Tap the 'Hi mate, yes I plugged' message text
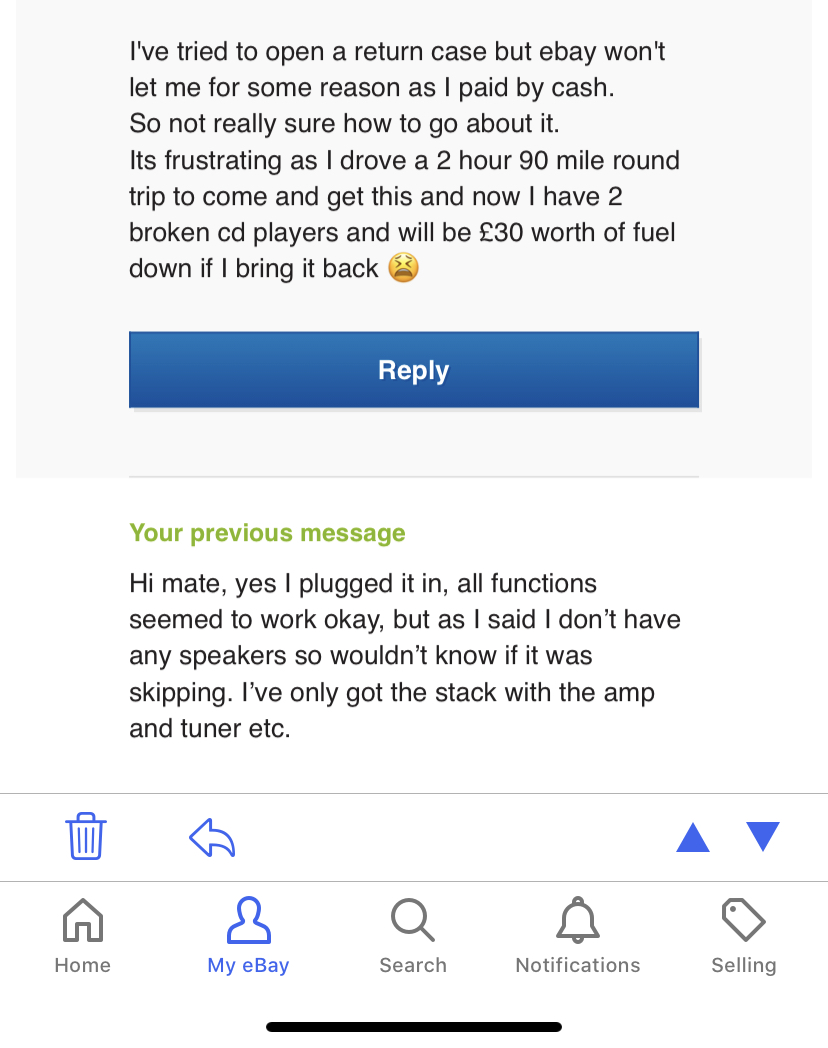Screen dimensions: 828x1048 (x=405, y=656)
